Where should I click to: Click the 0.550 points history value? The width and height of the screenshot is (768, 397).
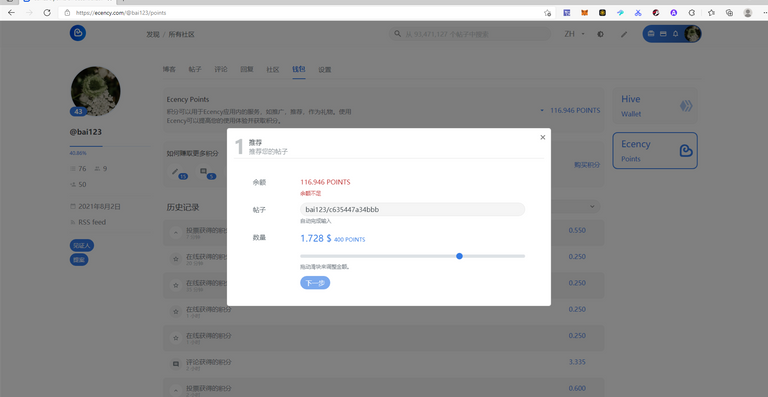[577, 230]
